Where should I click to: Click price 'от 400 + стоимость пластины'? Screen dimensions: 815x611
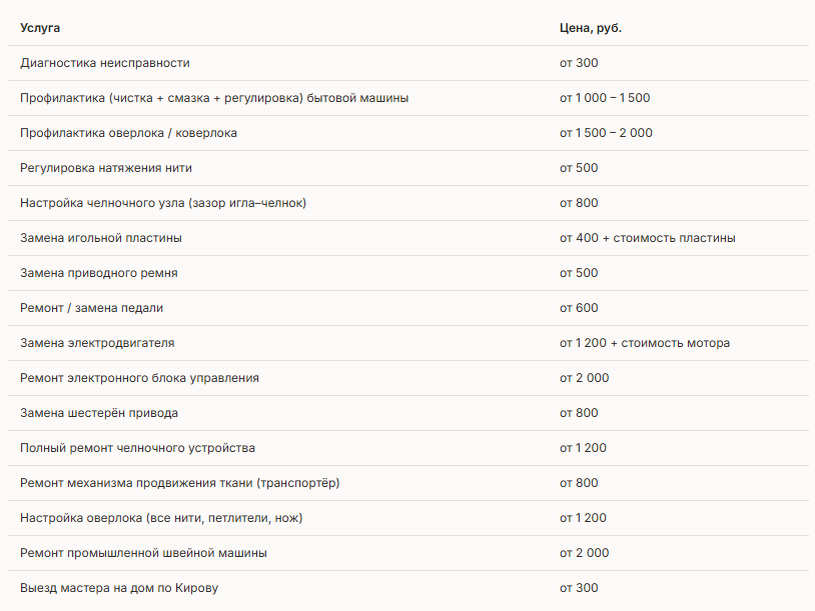click(x=647, y=238)
